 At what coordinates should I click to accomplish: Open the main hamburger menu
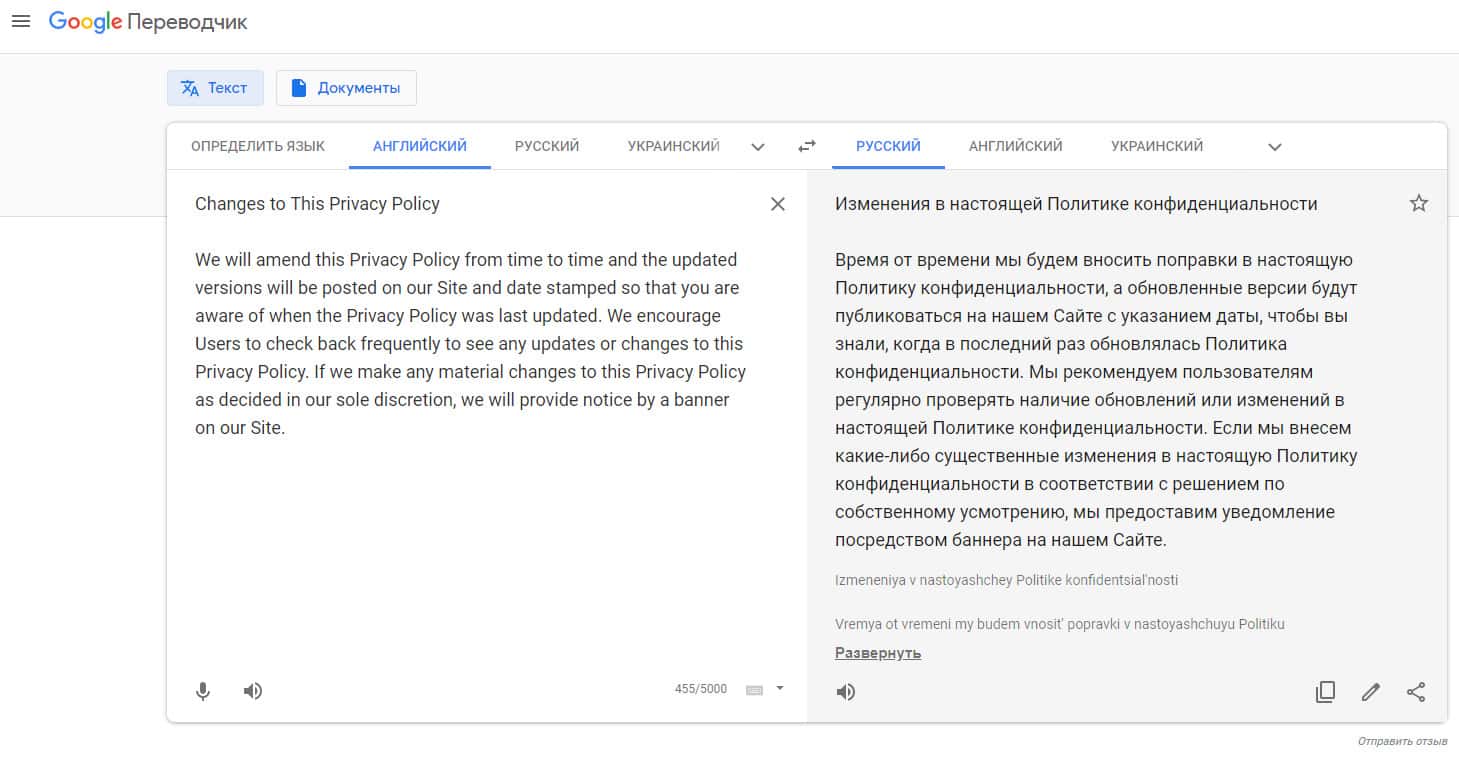[20, 22]
